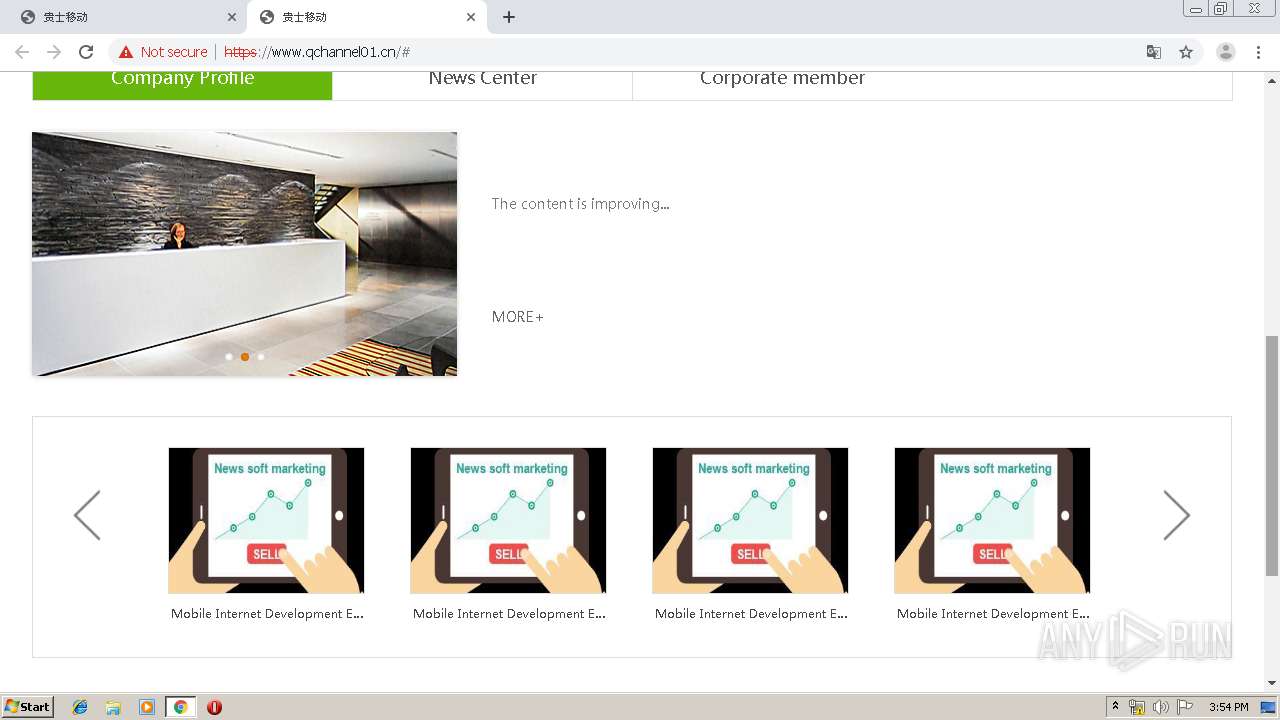Select the second 贵士移动 browser tab
The height and width of the screenshot is (720, 1280).
coord(367,17)
